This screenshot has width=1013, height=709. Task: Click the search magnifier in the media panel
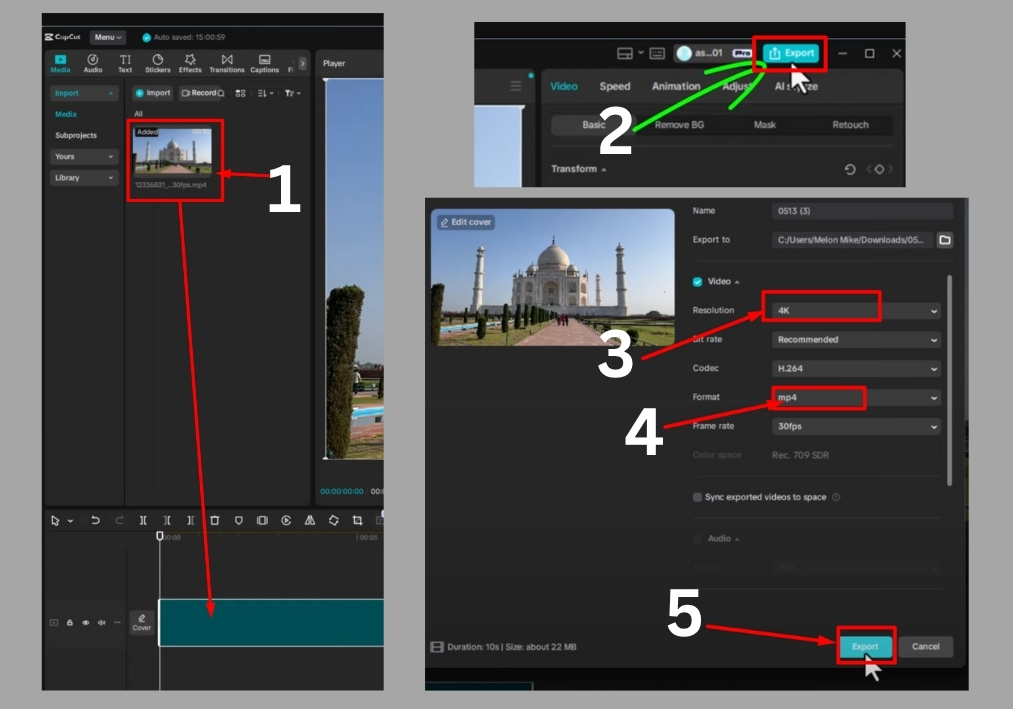(221, 93)
